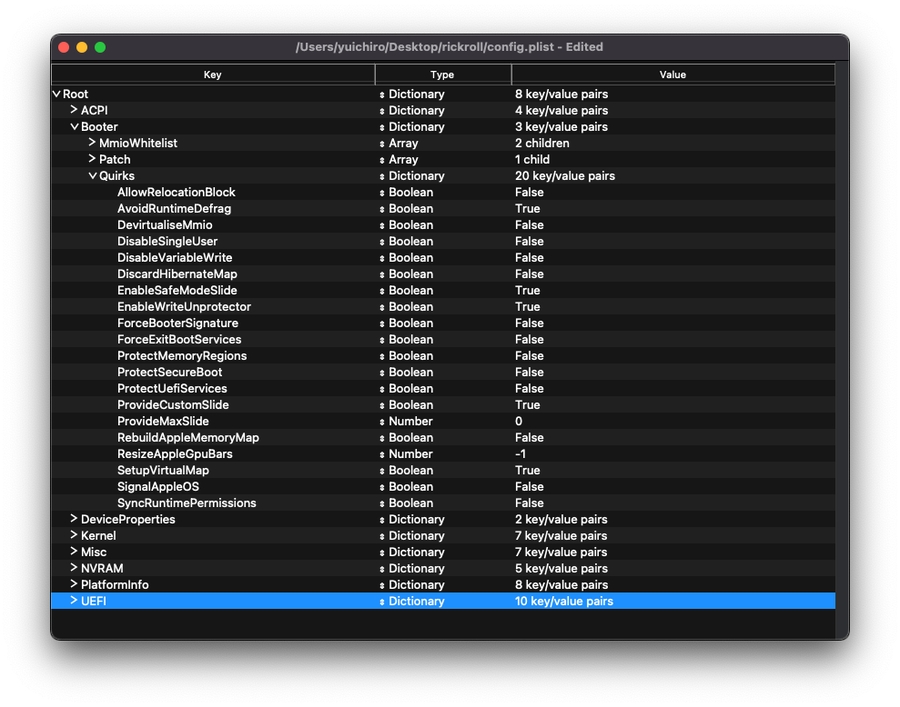Click the Value column header
900x707 pixels.
[672, 75]
